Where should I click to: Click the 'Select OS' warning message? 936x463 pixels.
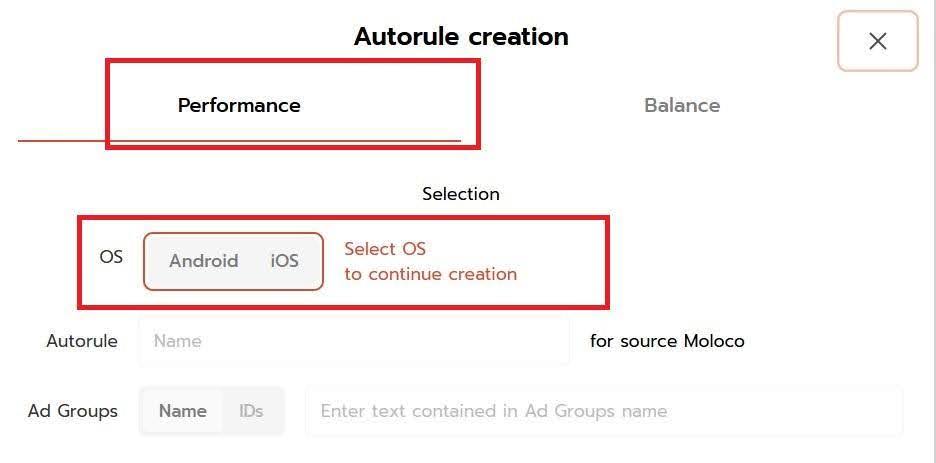[x=385, y=249]
